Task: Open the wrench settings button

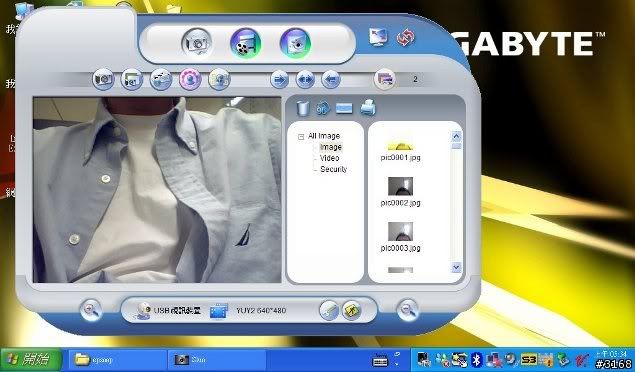Action: pos(329,311)
